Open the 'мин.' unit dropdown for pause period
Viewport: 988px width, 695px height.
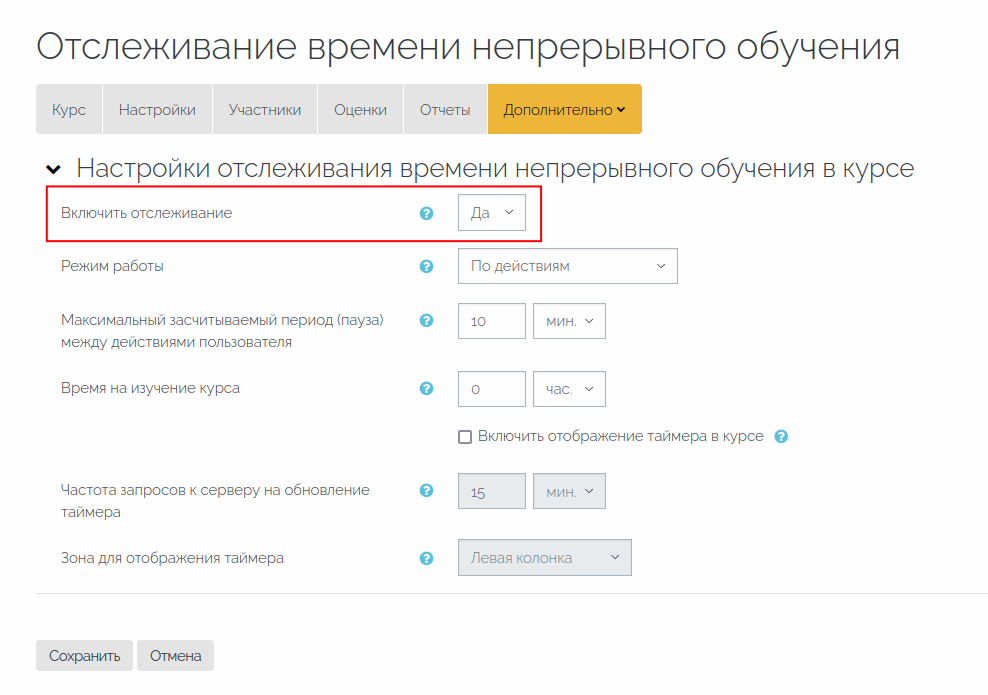[x=569, y=321]
